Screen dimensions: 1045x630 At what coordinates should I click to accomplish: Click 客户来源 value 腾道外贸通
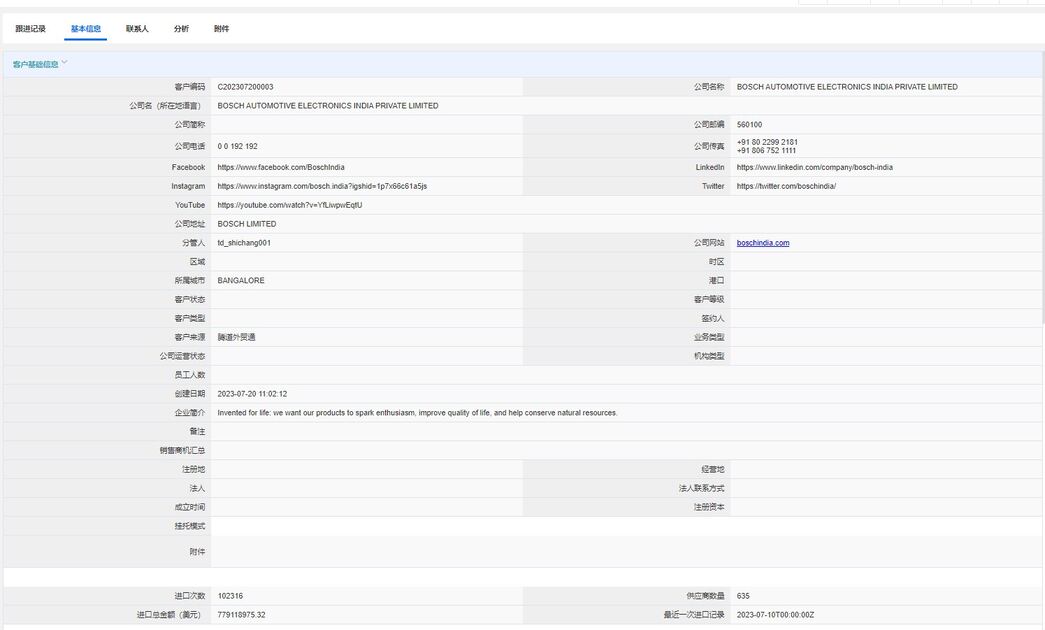coord(237,337)
